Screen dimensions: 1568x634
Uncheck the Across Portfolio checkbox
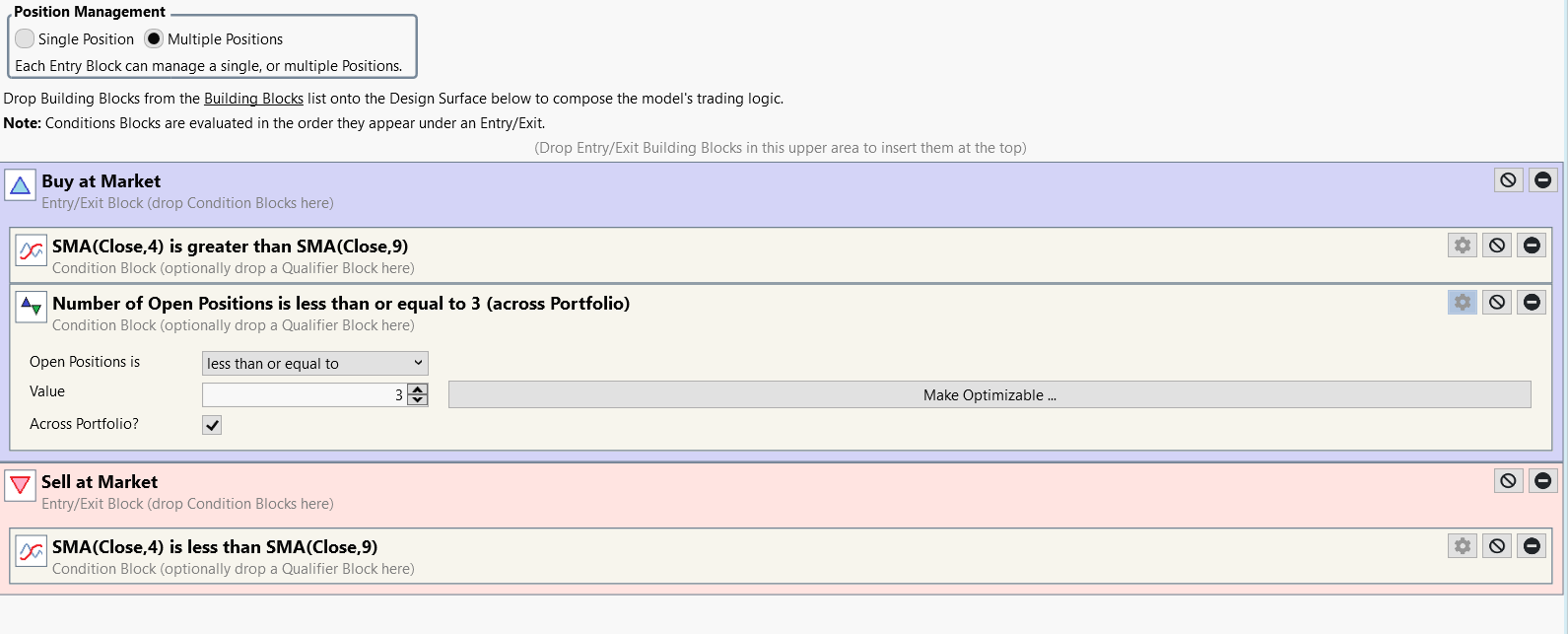pos(212,425)
